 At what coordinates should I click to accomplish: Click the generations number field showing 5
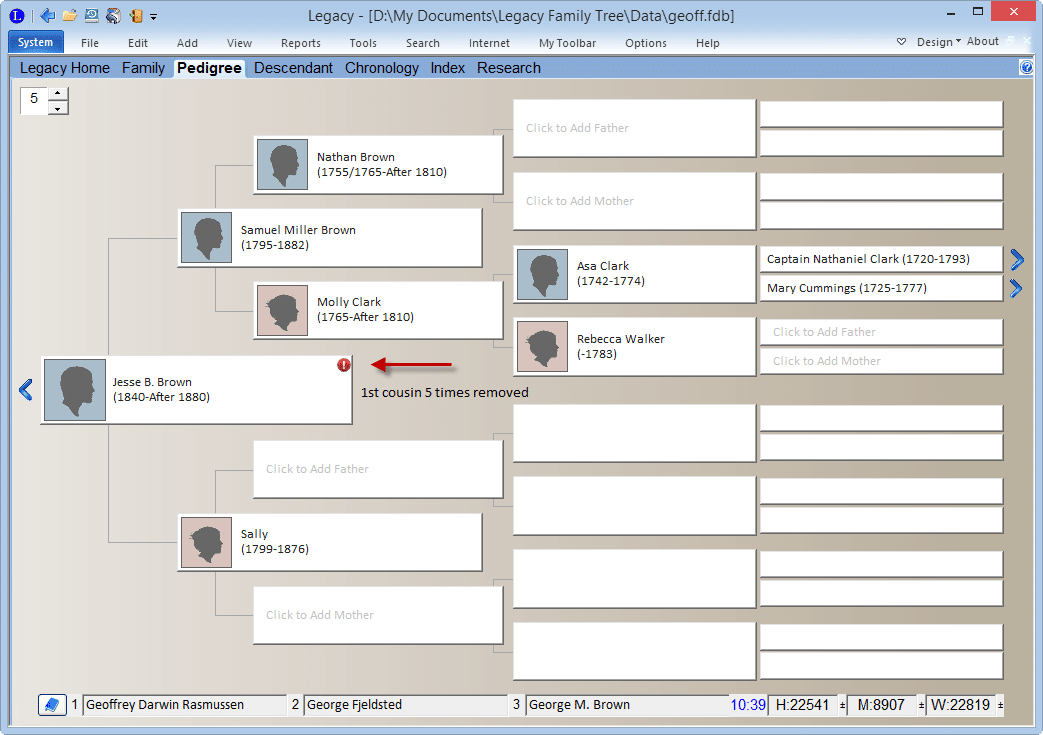click(x=34, y=100)
